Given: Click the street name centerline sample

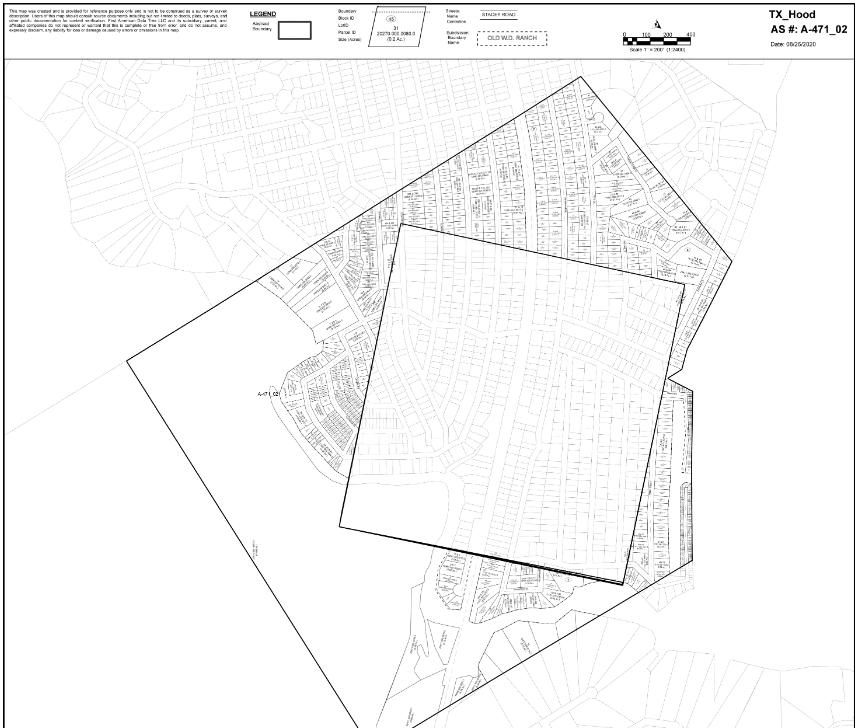Looking at the screenshot, I should point(498,15).
